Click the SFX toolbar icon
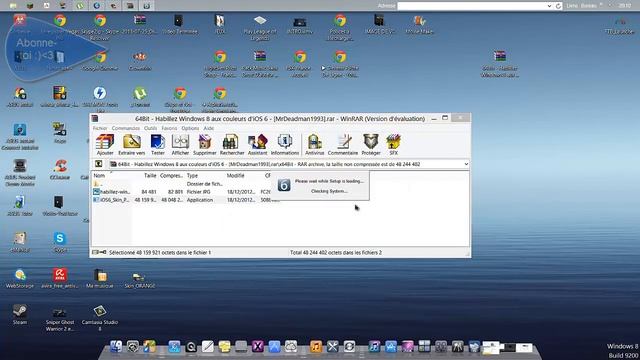 393,145
